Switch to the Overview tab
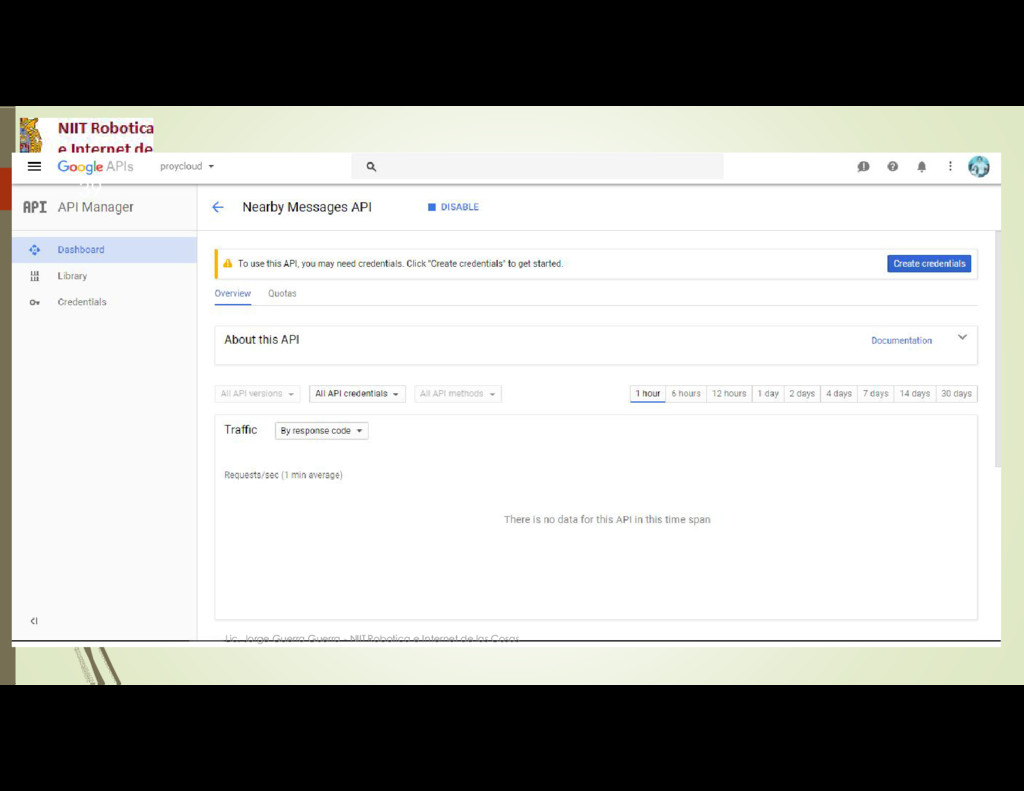1024x791 pixels. point(232,294)
